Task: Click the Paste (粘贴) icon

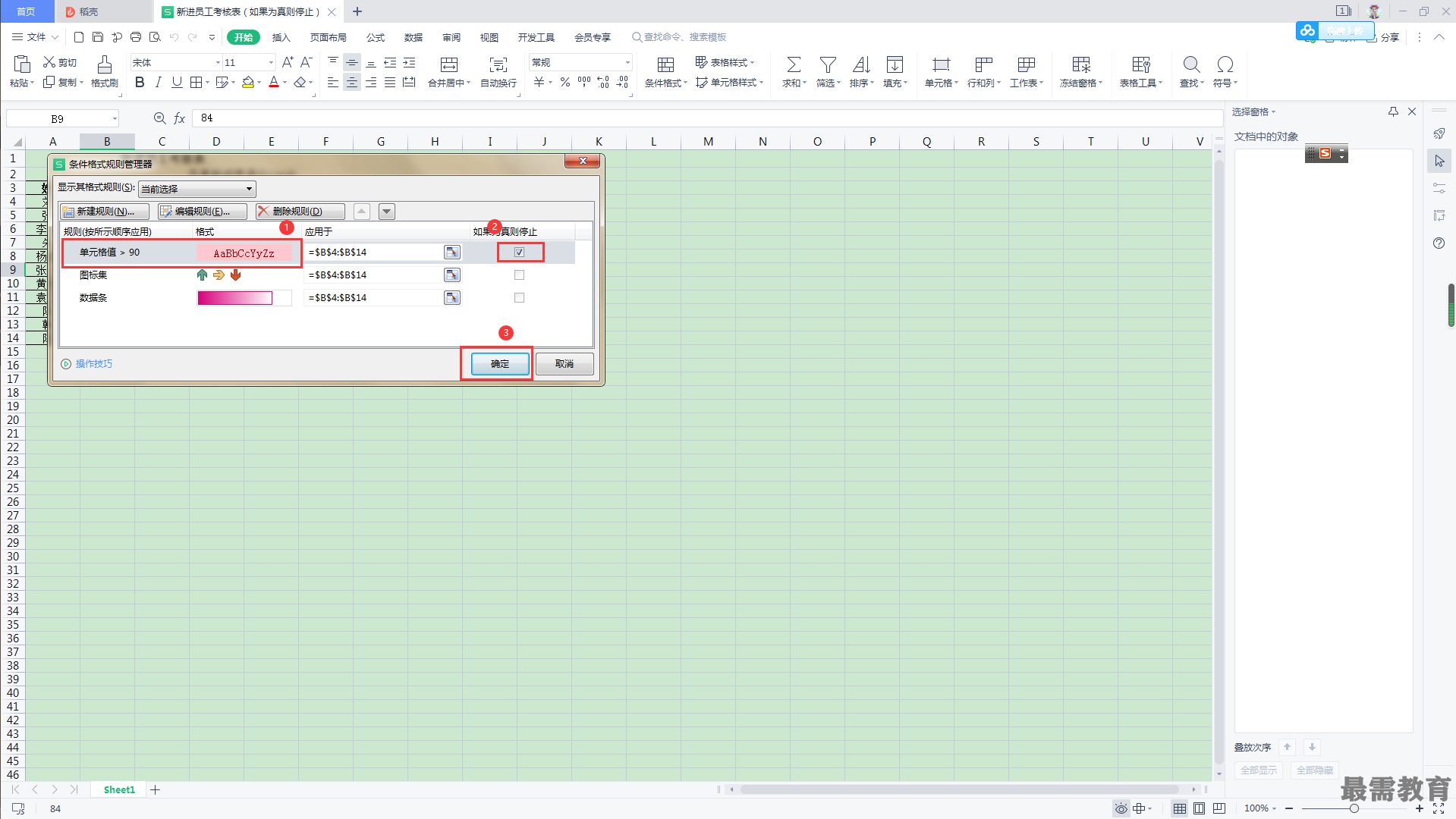Action: click(x=22, y=64)
